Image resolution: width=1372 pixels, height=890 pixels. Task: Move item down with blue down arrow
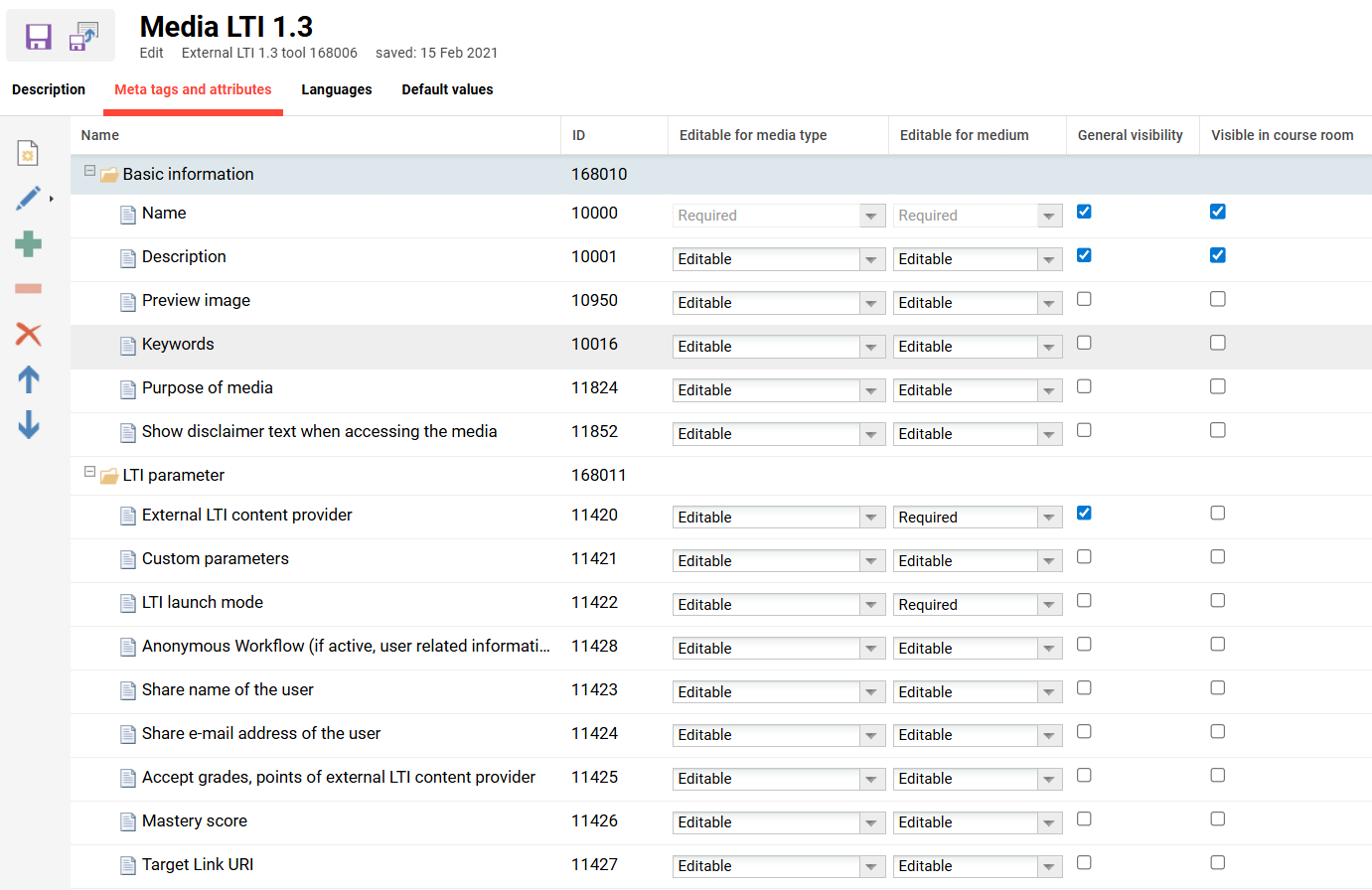28,425
